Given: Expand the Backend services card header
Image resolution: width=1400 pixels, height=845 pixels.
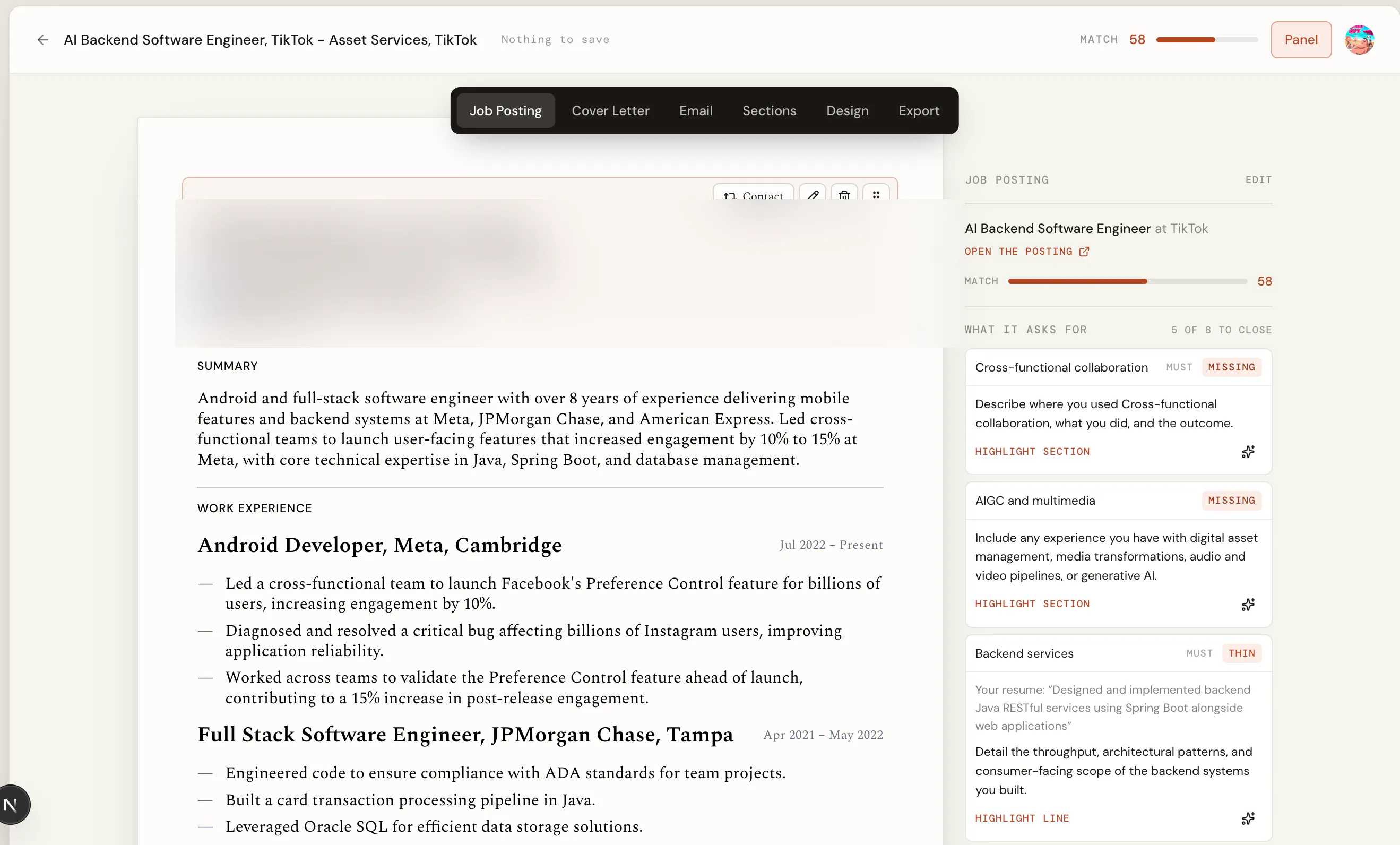Looking at the screenshot, I should (x=1118, y=653).
